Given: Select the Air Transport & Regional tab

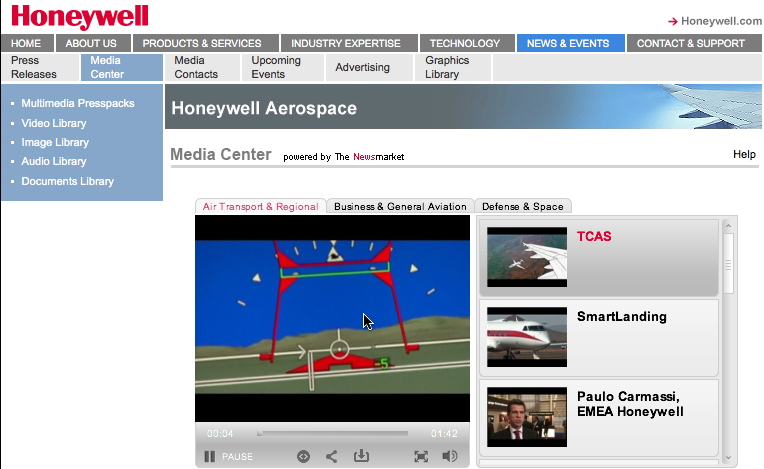Looking at the screenshot, I should pyautogui.click(x=260, y=207).
